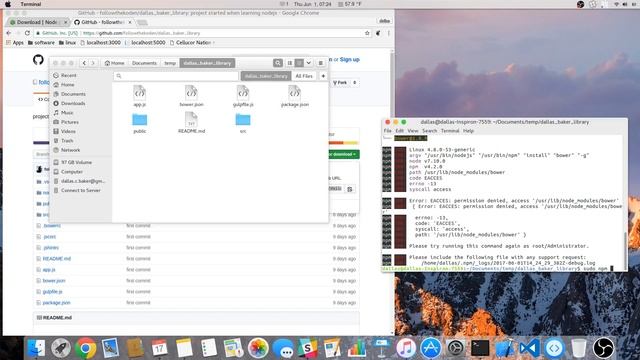The image size is (640, 360).
Task: Open Visual Studio Code from the dock
Action: tap(529, 348)
